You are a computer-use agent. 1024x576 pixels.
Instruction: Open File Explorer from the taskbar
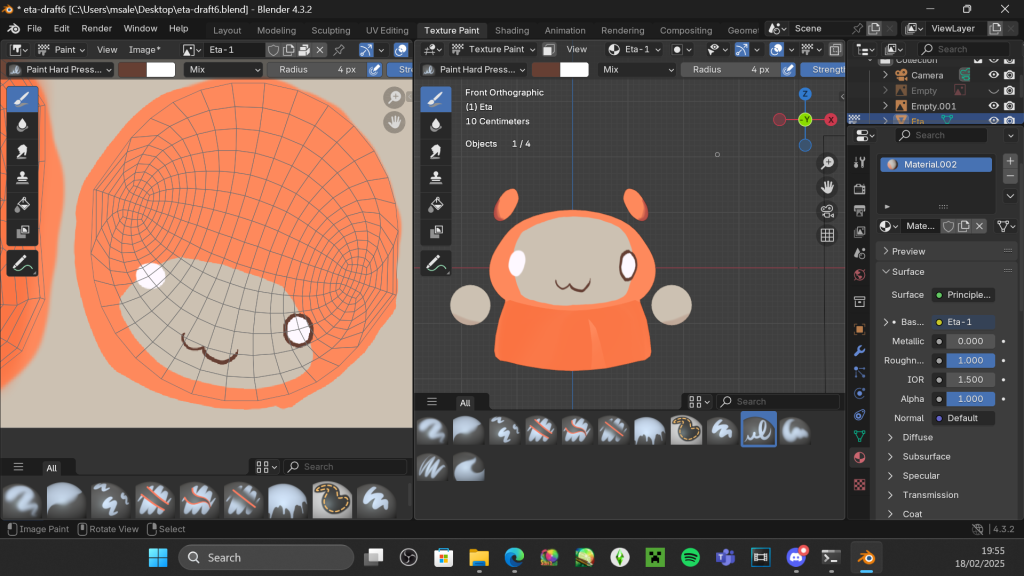tap(479, 557)
